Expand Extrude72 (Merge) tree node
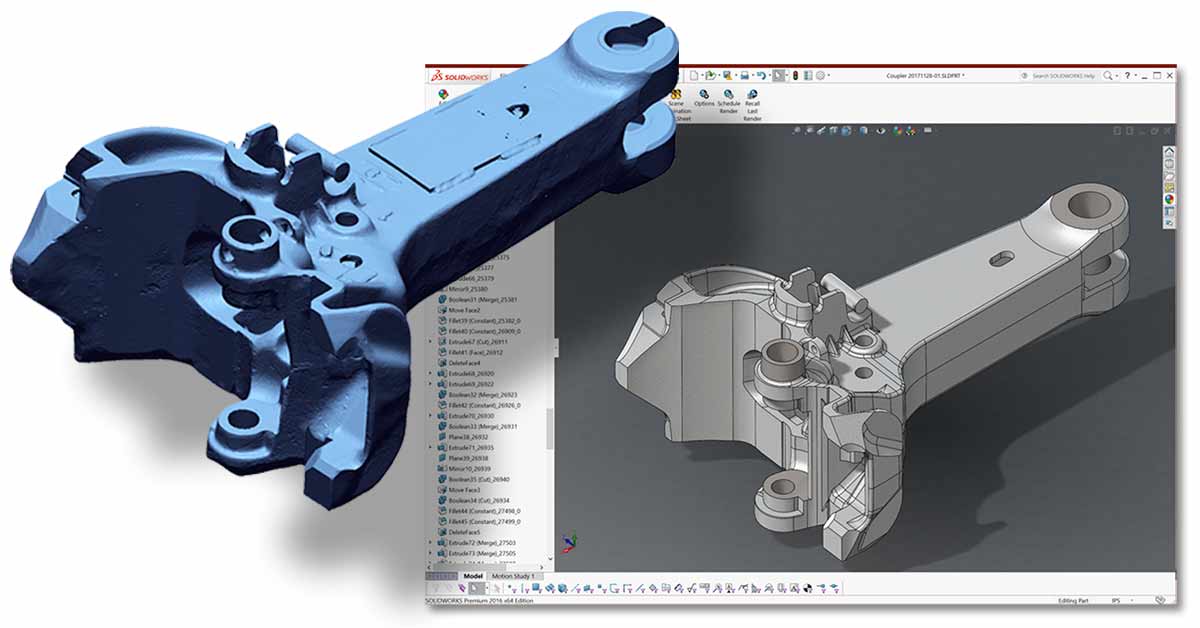The height and width of the screenshot is (628, 1200). click(431, 541)
